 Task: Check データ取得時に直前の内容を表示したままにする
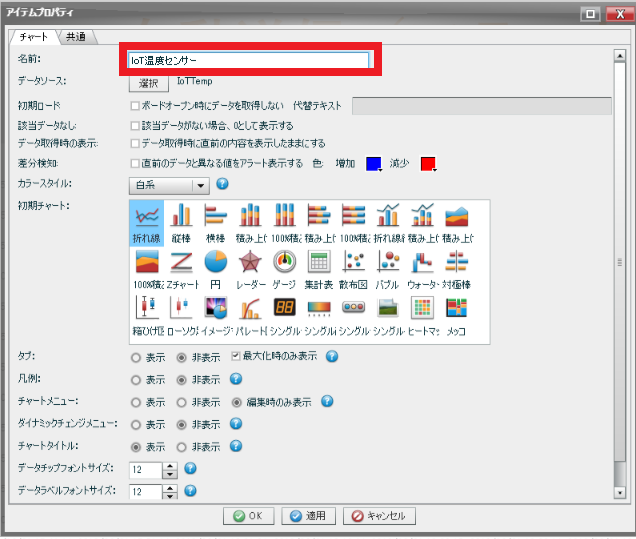click(135, 144)
